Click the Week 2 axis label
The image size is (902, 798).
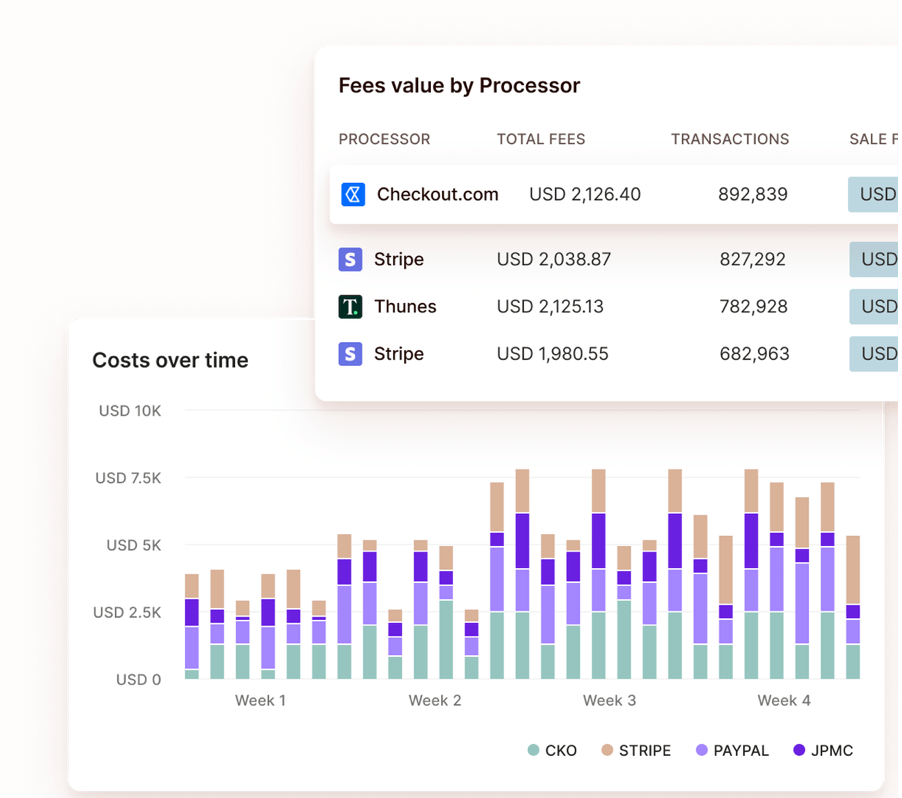pyautogui.click(x=435, y=701)
